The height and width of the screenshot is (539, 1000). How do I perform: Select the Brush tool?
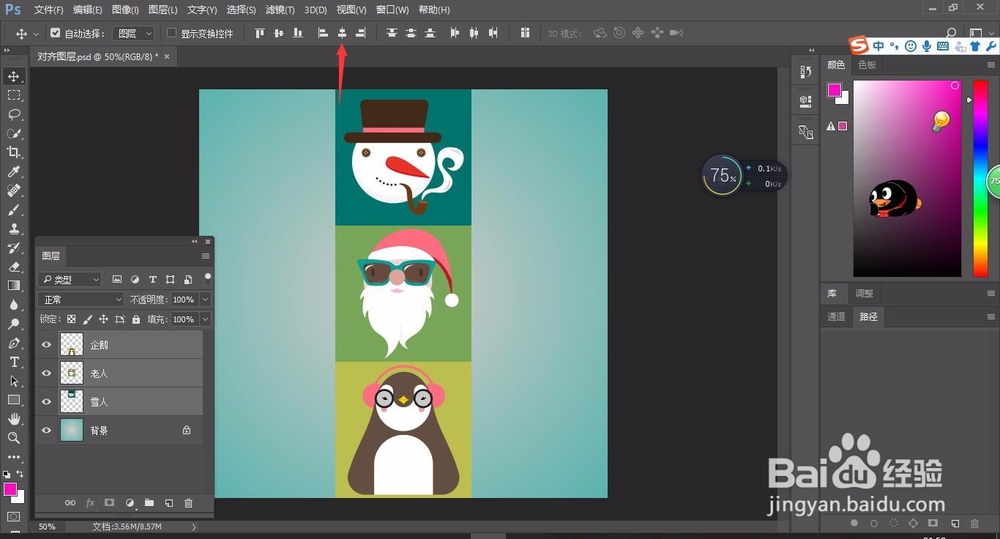click(13, 210)
